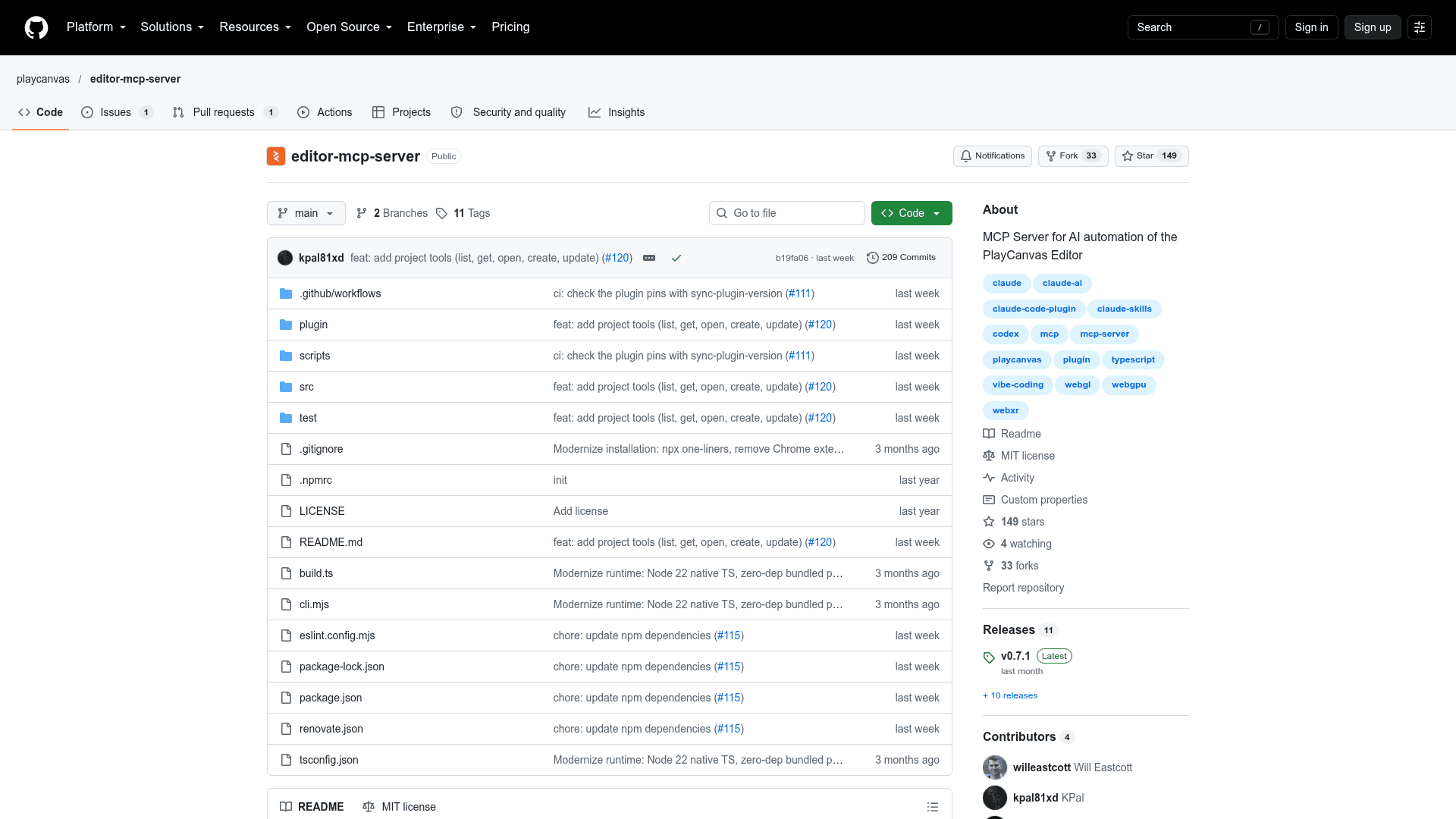Viewport: 1456px width, 819px height.
Task: Go to the GitHub homepage logo
Action: [x=36, y=27]
